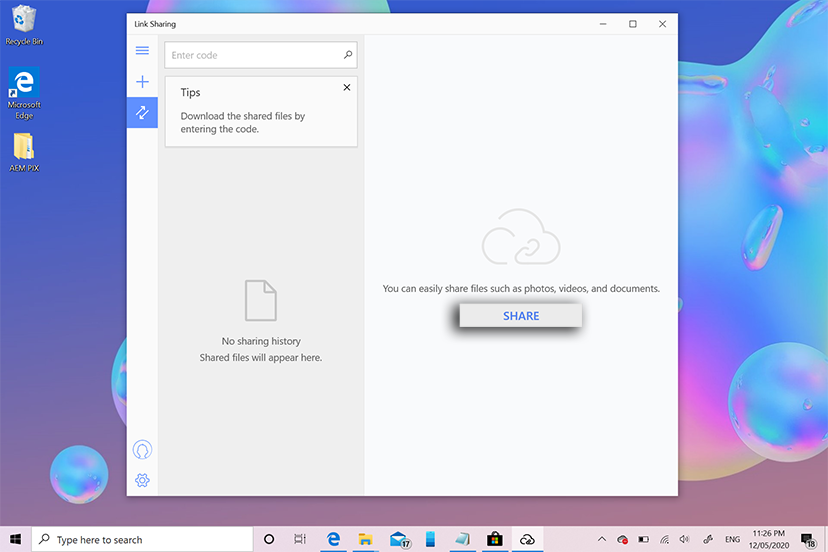Click the taskbar search box
This screenshot has height=552, width=828.
tap(142, 539)
